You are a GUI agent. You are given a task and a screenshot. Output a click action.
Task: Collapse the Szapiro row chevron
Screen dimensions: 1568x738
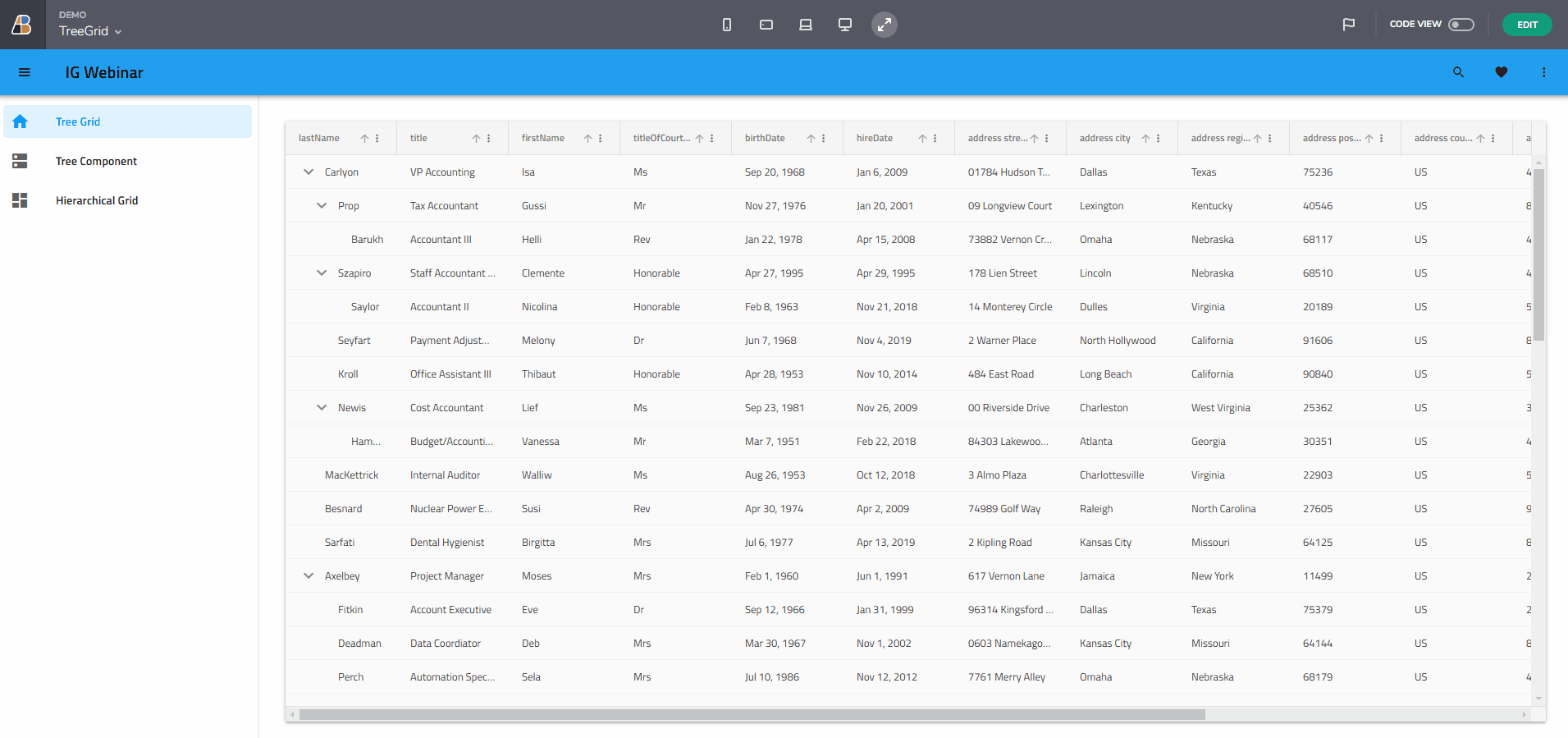click(322, 273)
